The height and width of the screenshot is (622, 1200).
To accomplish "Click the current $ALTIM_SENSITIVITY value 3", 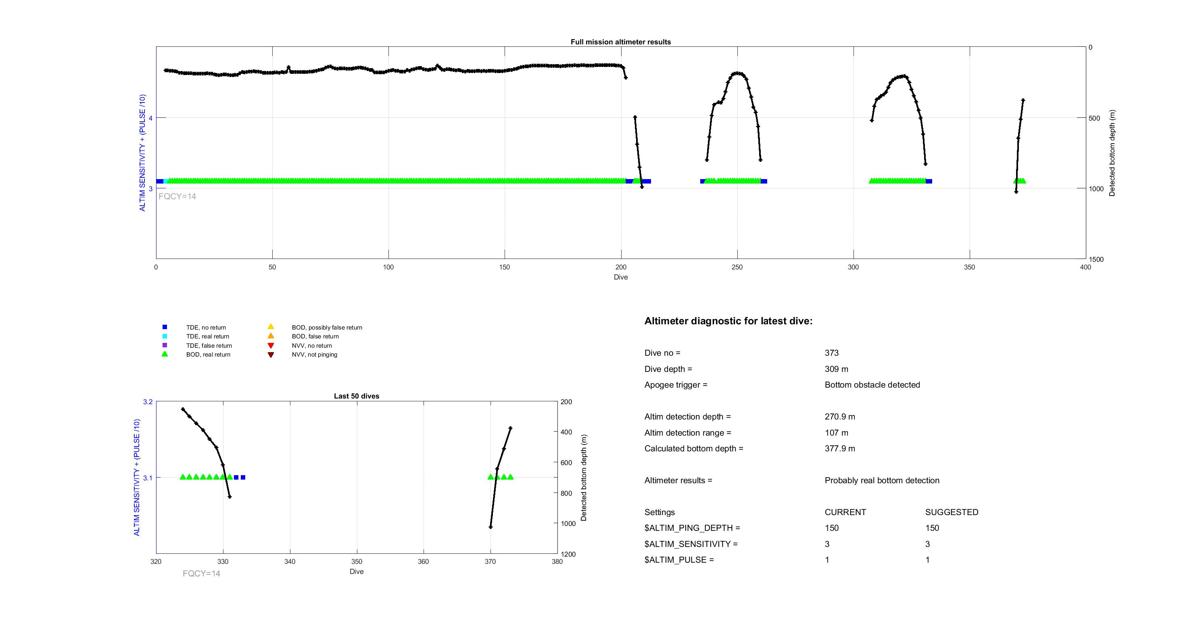I will (828, 544).
